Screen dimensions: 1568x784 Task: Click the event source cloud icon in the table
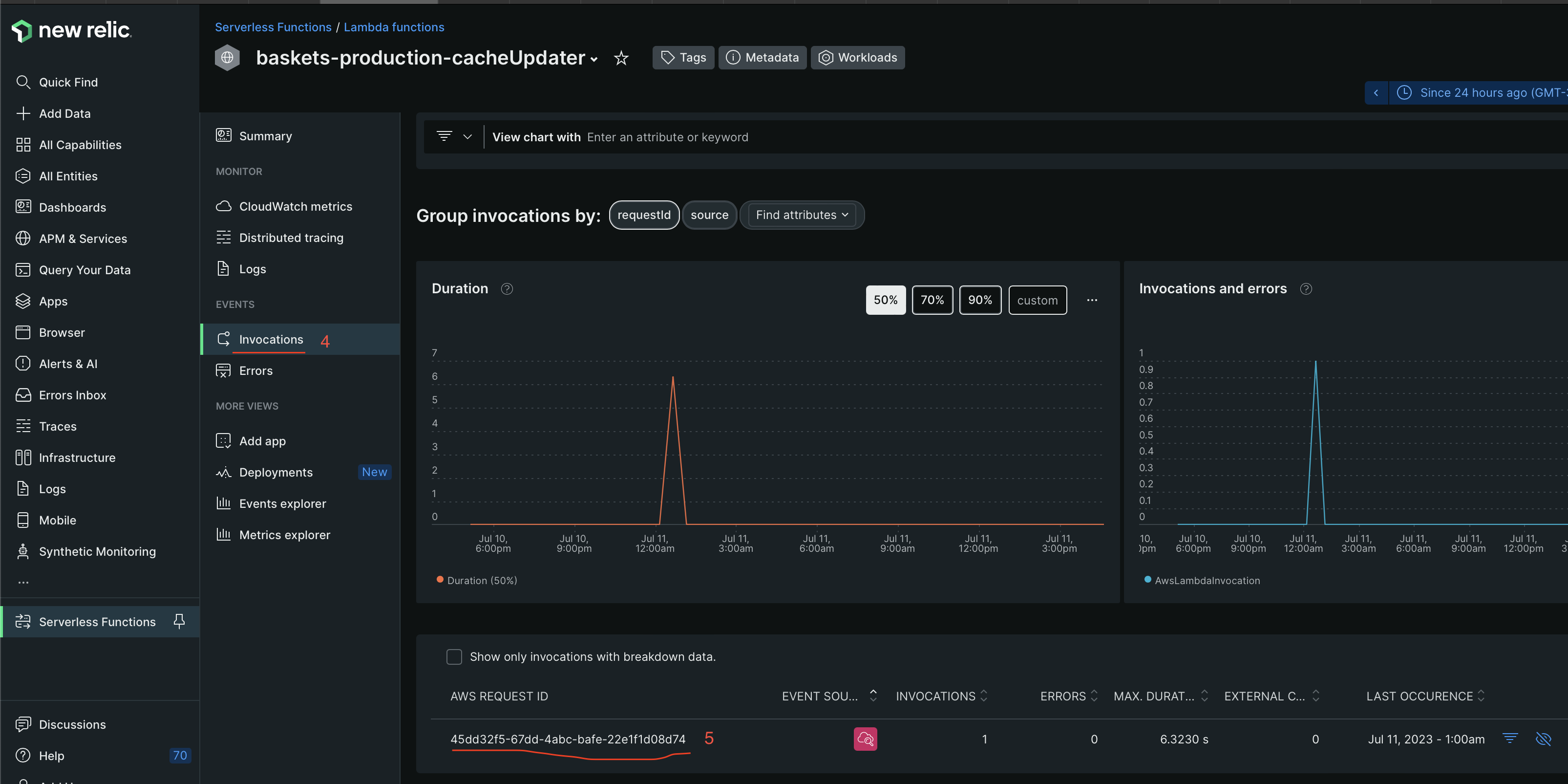[865, 739]
